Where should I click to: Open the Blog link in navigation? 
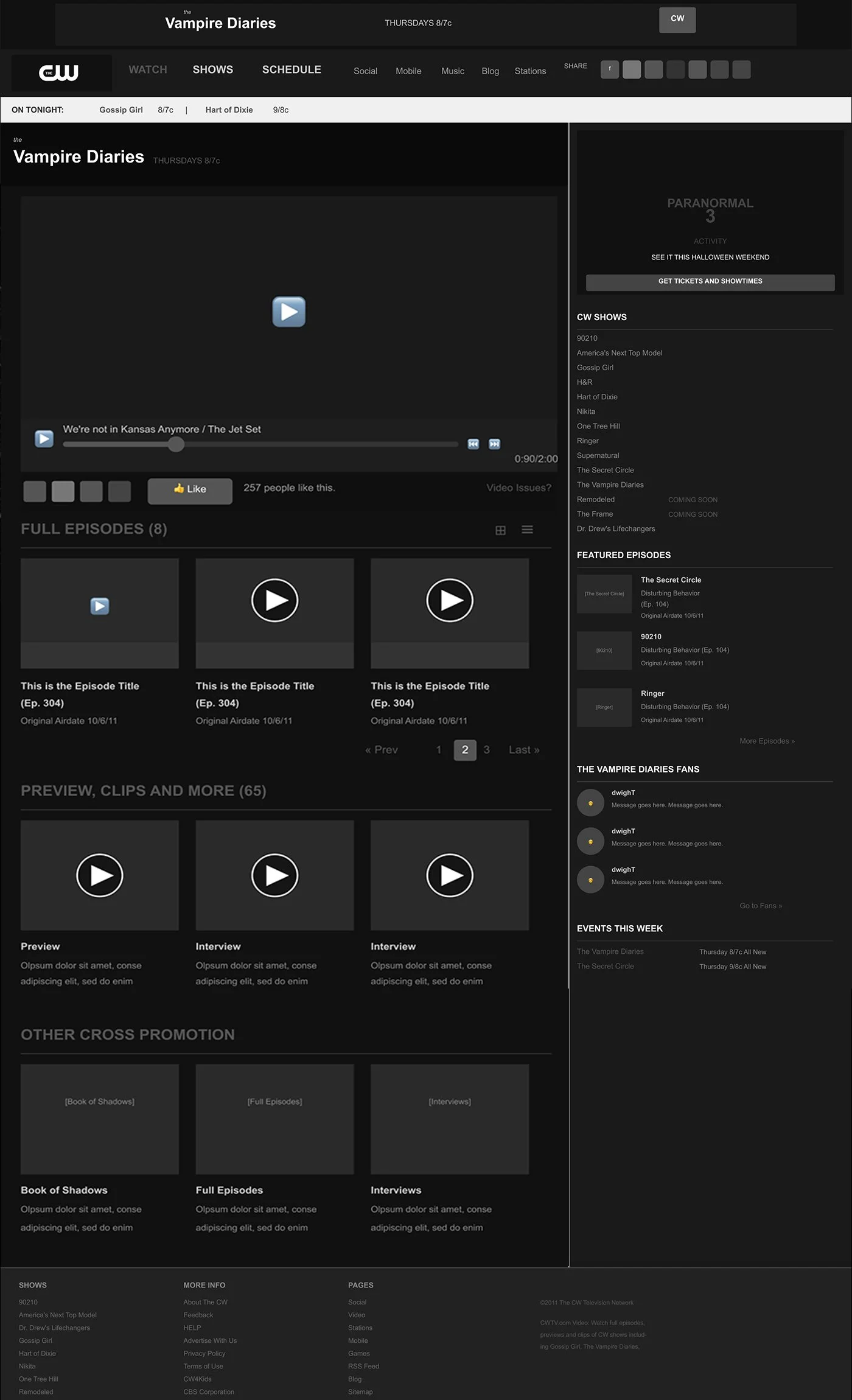click(490, 71)
